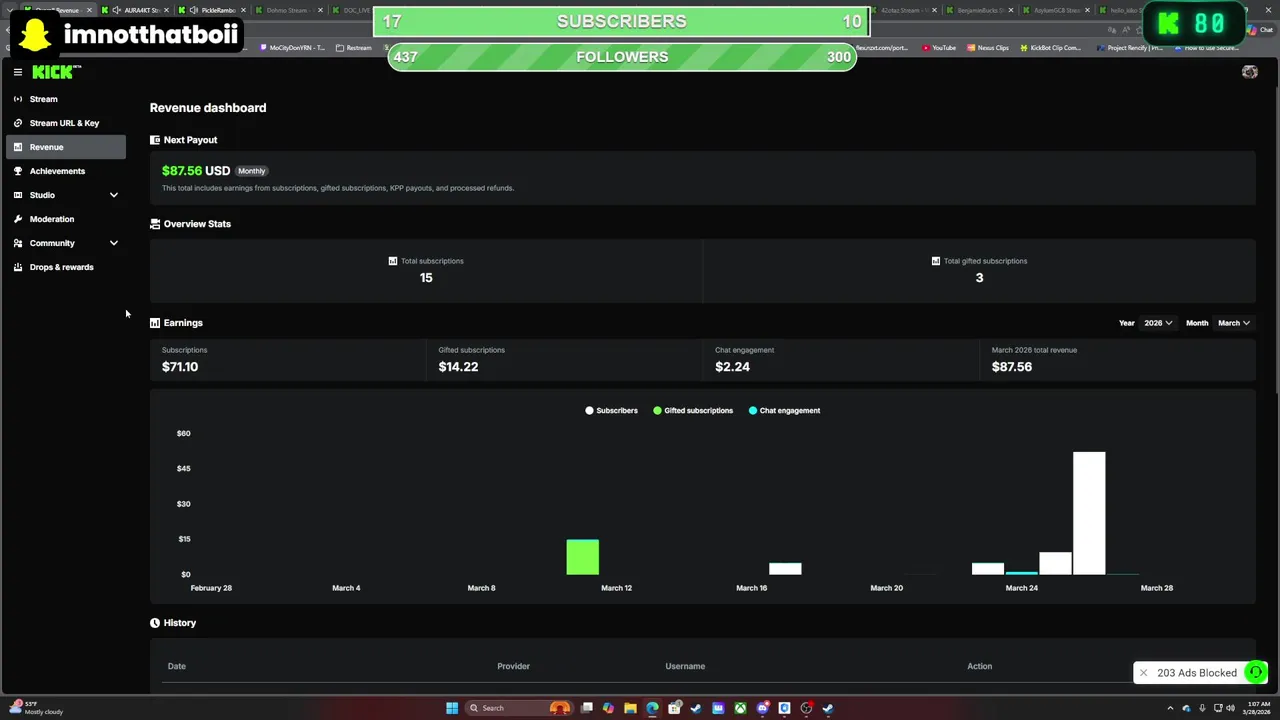The width and height of the screenshot is (1280, 720).
Task: Click the Chat engagement $2.24 value
Action: 732,367
